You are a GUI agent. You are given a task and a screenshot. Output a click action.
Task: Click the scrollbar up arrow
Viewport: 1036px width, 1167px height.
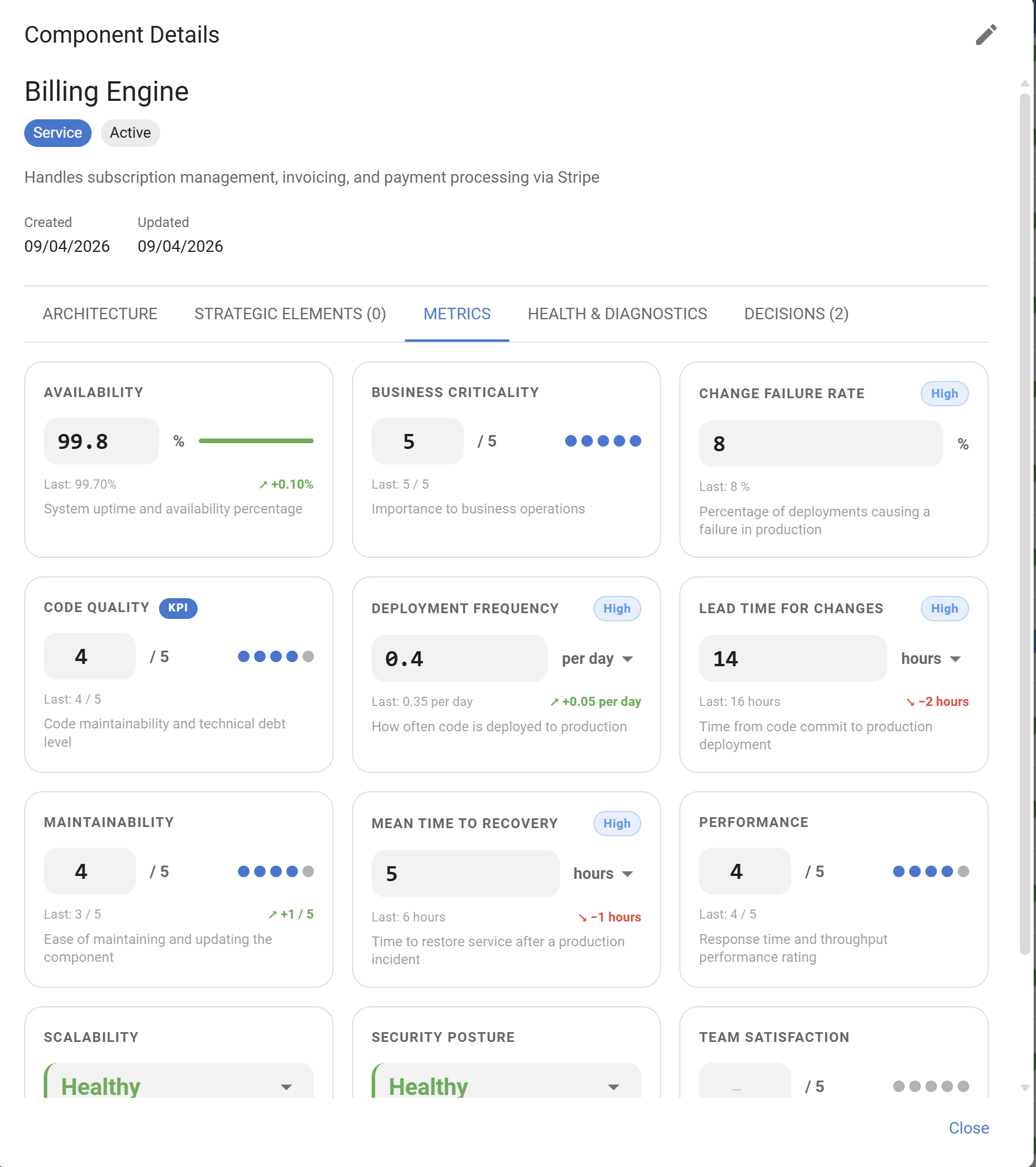click(1024, 84)
